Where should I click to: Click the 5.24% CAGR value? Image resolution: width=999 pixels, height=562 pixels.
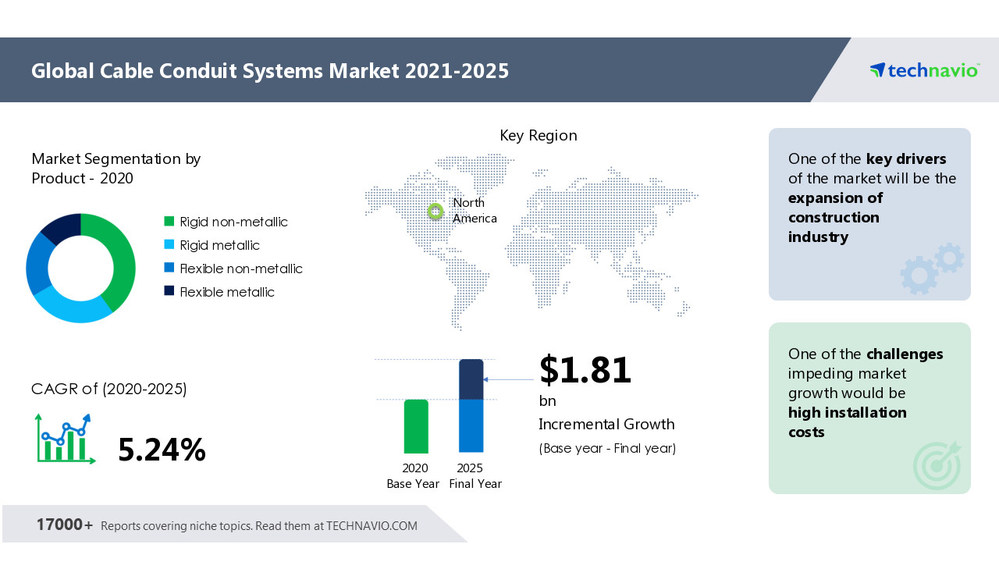coord(162,450)
